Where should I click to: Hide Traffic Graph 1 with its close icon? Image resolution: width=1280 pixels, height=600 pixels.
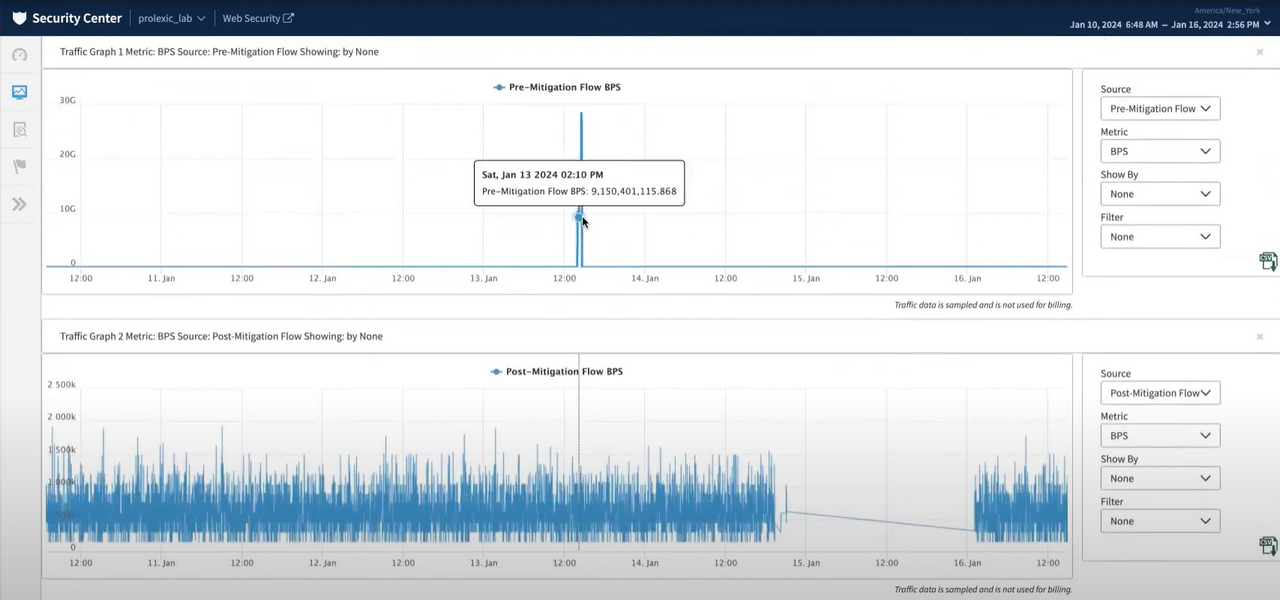pos(1259,51)
